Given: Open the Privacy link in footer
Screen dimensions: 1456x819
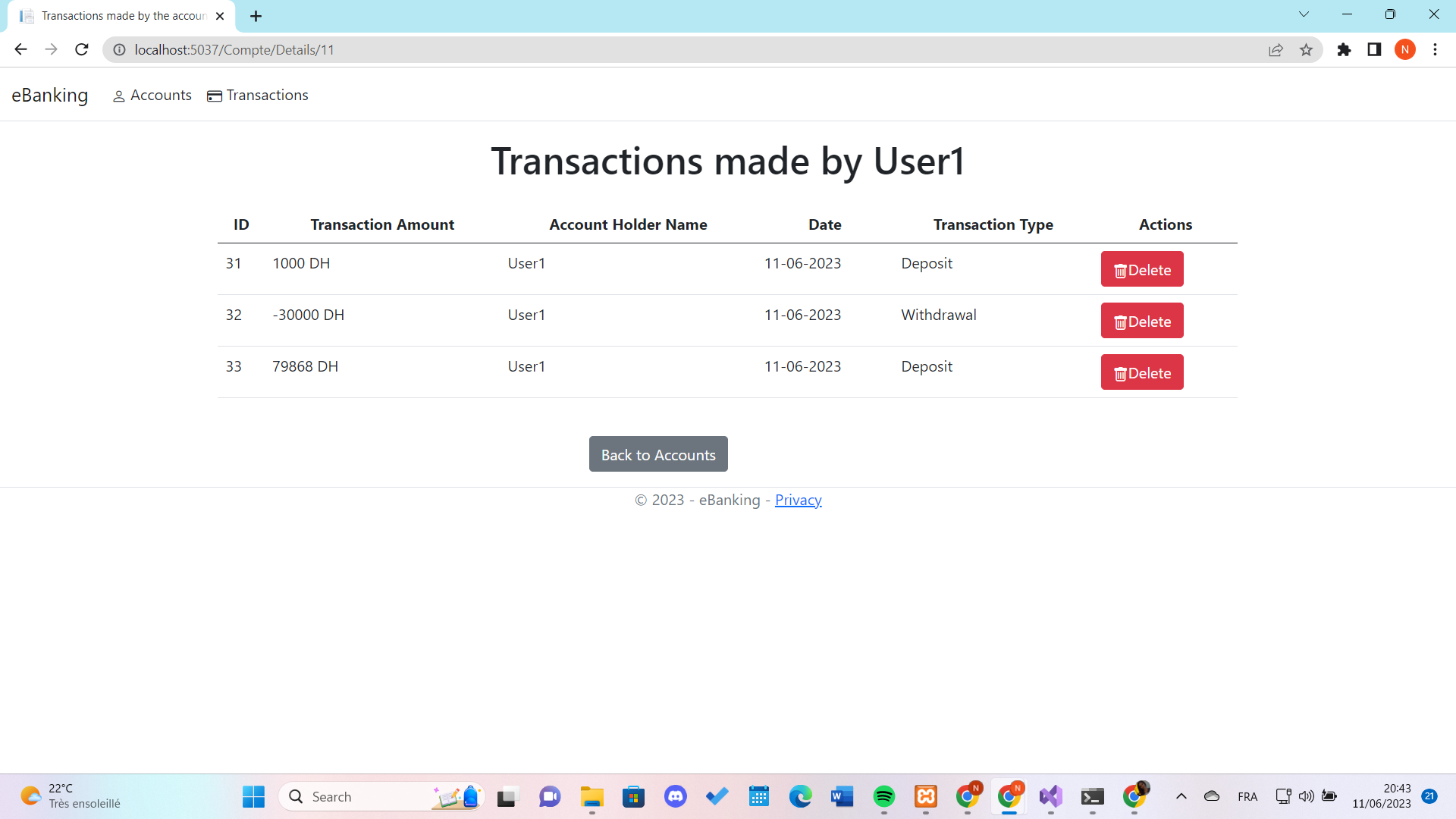Looking at the screenshot, I should point(798,500).
